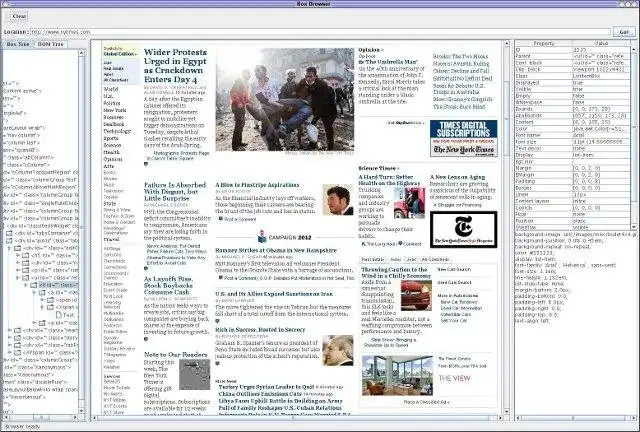Click the properties table scroll-down arrow
Screen dimensions: 640x432
tap(634, 227)
